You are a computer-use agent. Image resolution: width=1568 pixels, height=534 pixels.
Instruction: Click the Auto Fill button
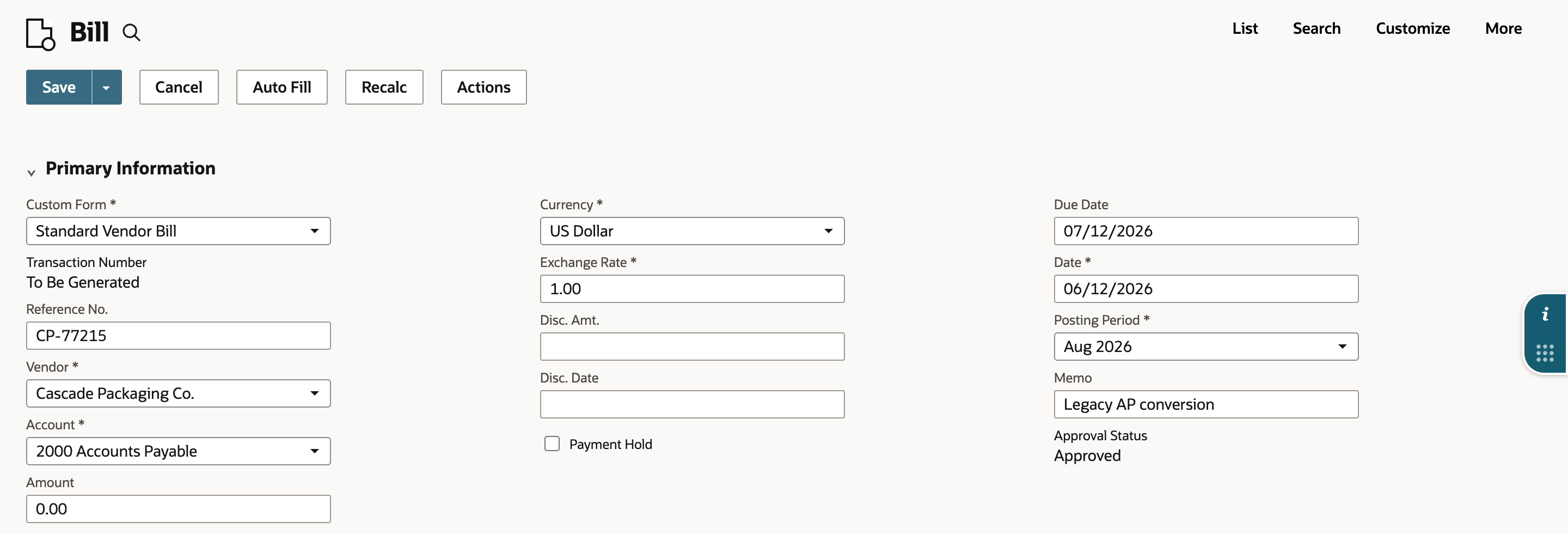282,87
